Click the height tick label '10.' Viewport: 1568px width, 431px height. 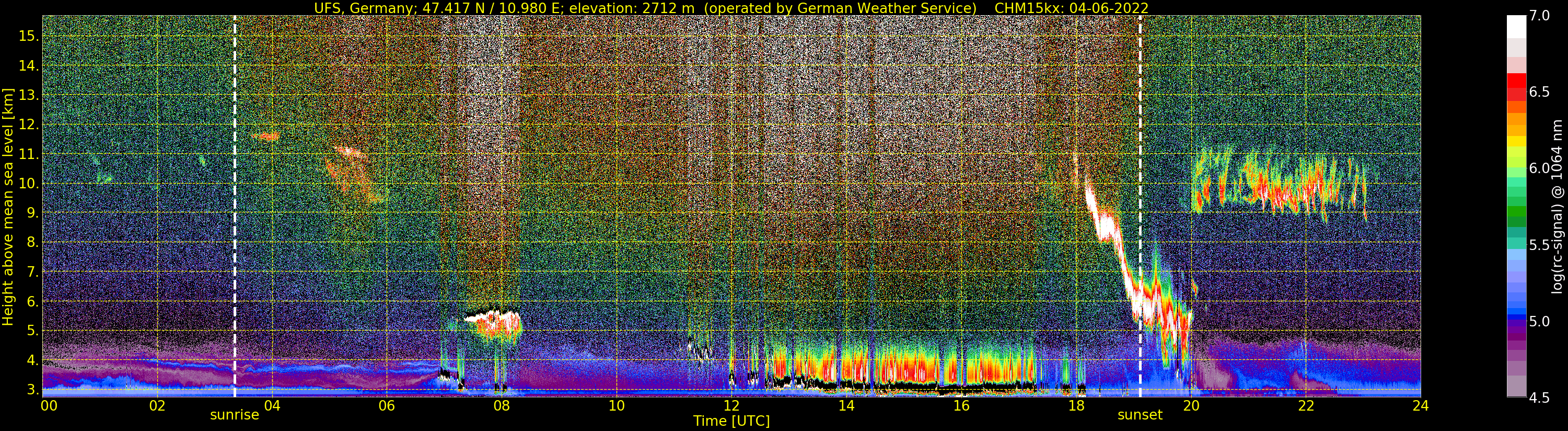coord(29,184)
